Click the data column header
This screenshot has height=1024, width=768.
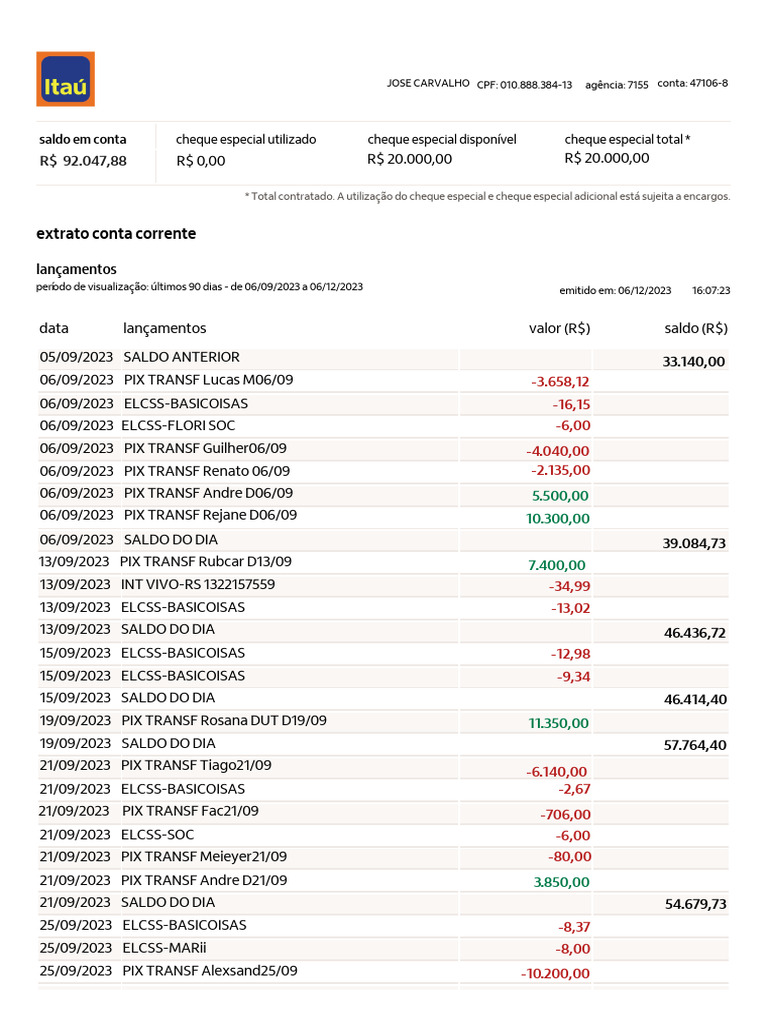pyautogui.click(x=54, y=328)
